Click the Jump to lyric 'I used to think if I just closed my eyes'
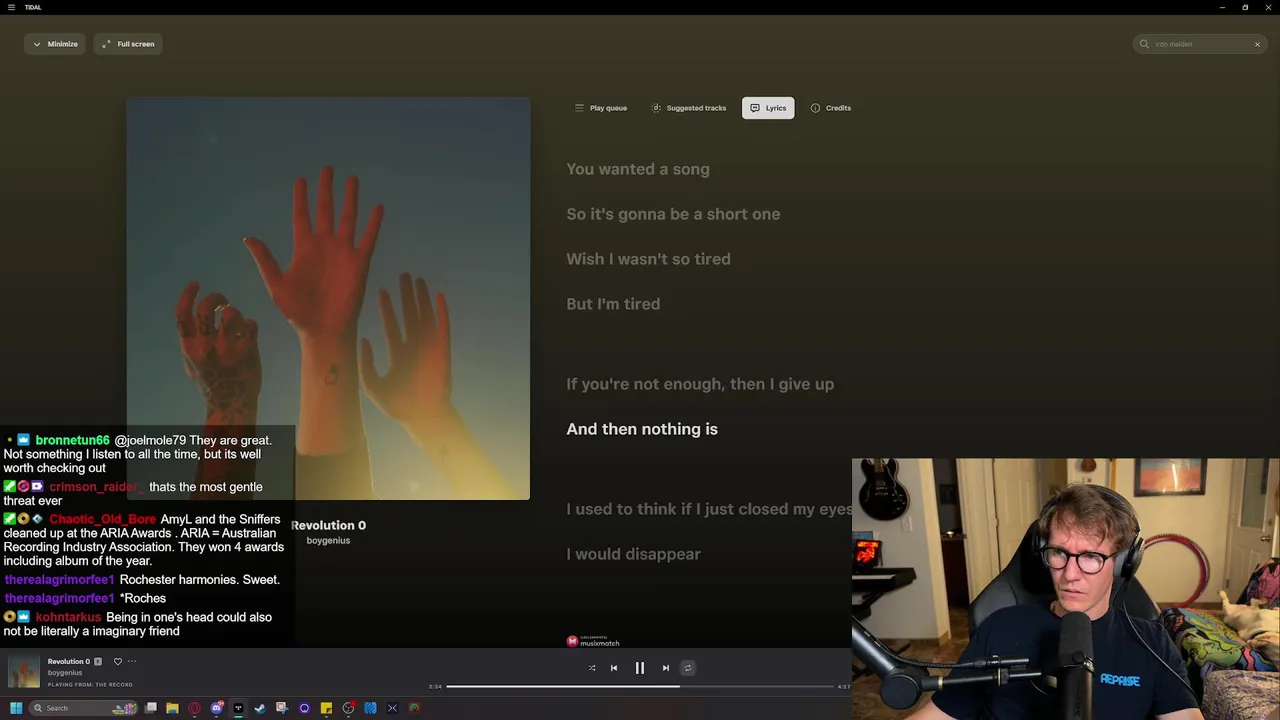This screenshot has height=720, width=1280. pos(709,509)
